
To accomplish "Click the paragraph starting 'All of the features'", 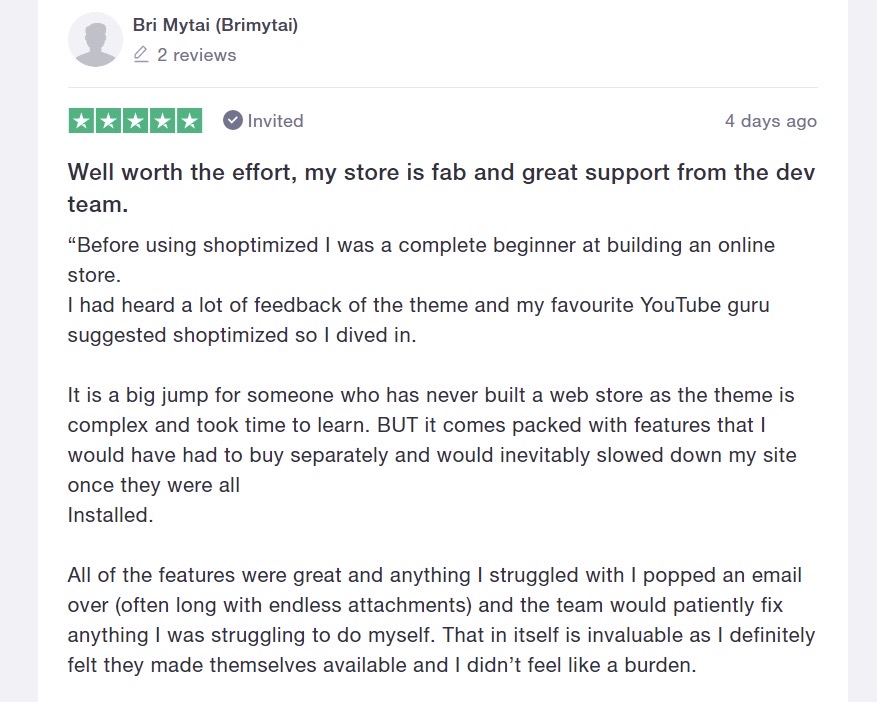I will 441,620.
